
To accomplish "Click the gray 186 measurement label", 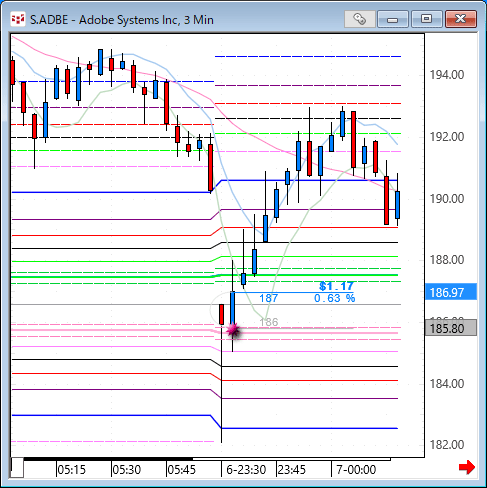I will [269, 322].
